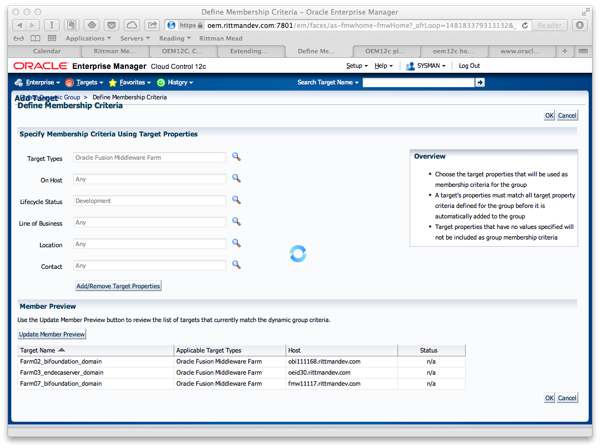This screenshot has width=600, height=448.
Task: Switch to the Rittman Me... tab
Action: pos(114,51)
